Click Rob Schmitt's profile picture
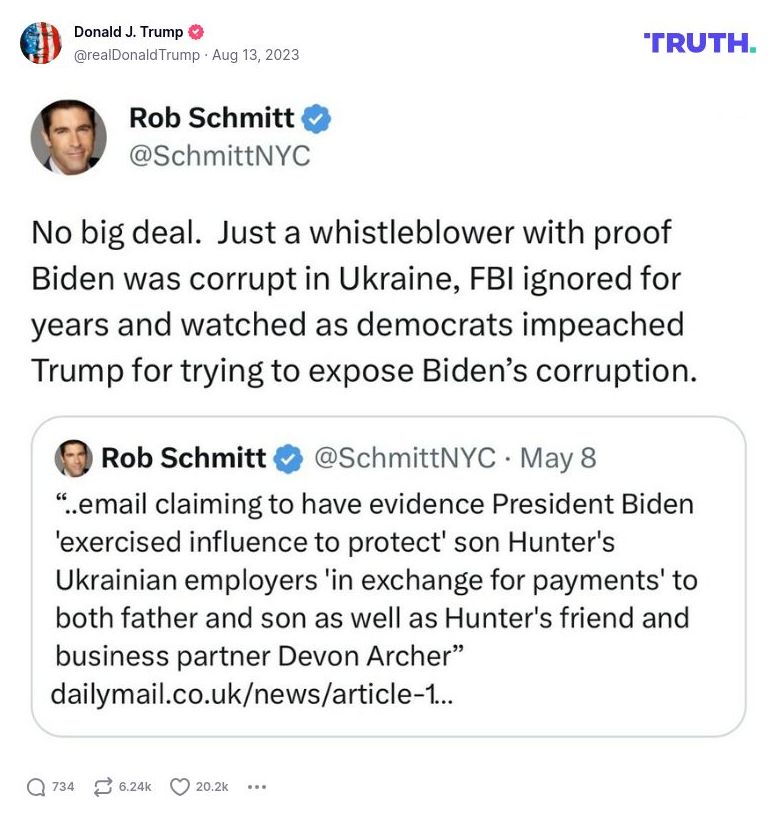This screenshot has height=817, width=777. pyautogui.click(x=70, y=137)
